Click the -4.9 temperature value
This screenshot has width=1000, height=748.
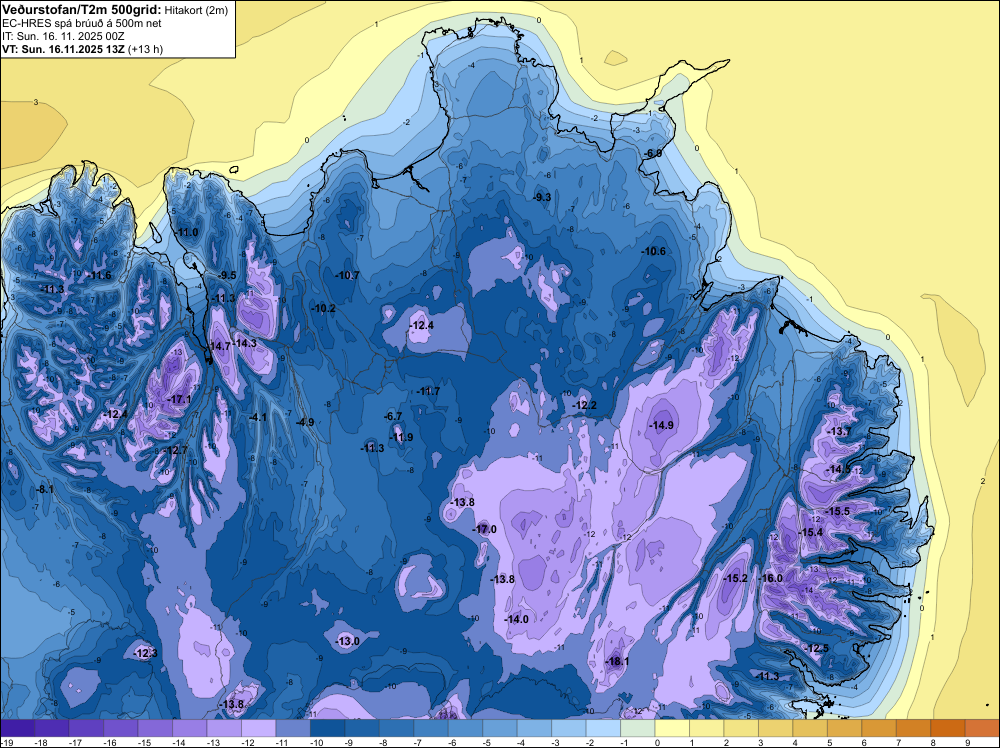pos(305,422)
